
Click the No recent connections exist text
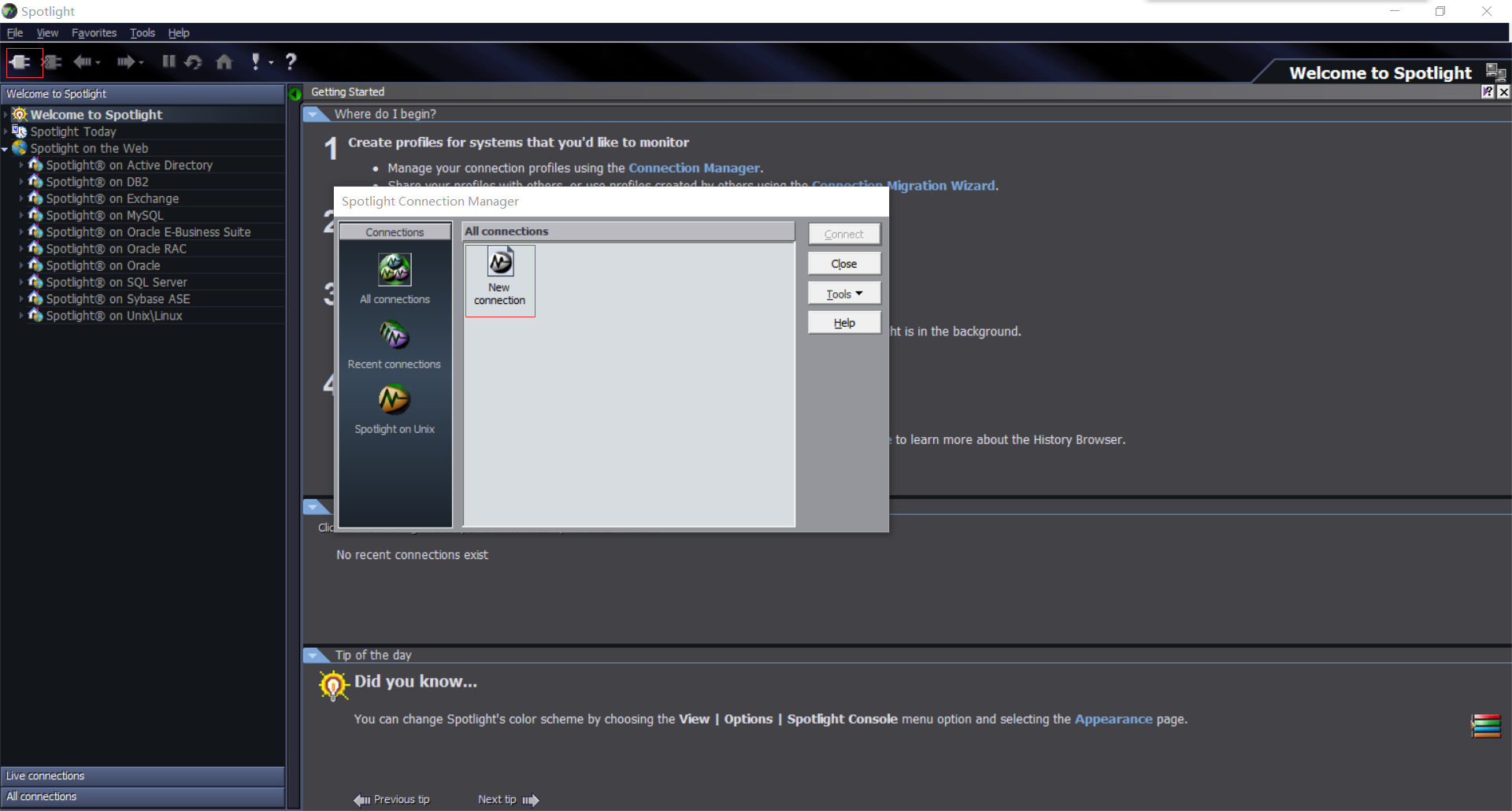tap(412, 555)
